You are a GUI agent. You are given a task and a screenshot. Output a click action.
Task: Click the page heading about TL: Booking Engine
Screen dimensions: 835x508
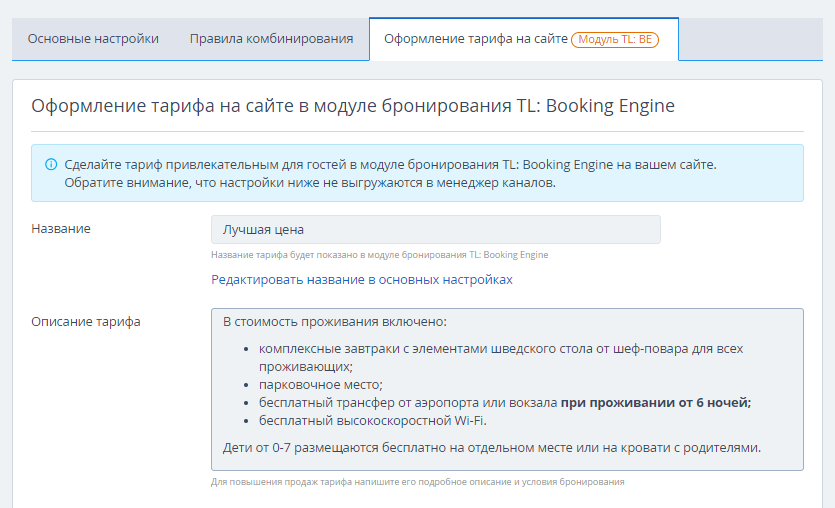click(x=353, y=105)
